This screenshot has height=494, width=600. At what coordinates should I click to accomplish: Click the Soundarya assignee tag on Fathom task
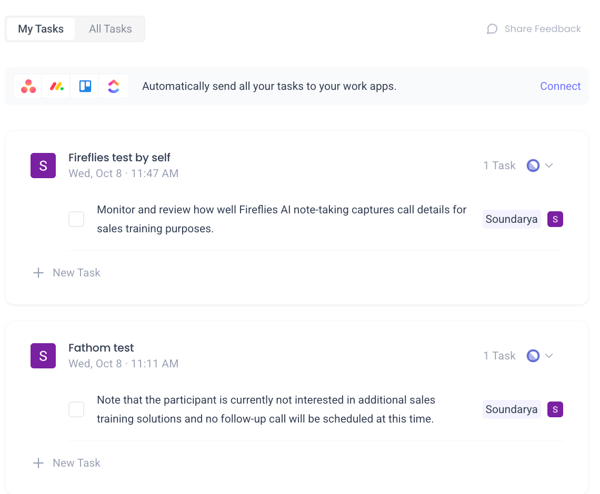point(511,409)
